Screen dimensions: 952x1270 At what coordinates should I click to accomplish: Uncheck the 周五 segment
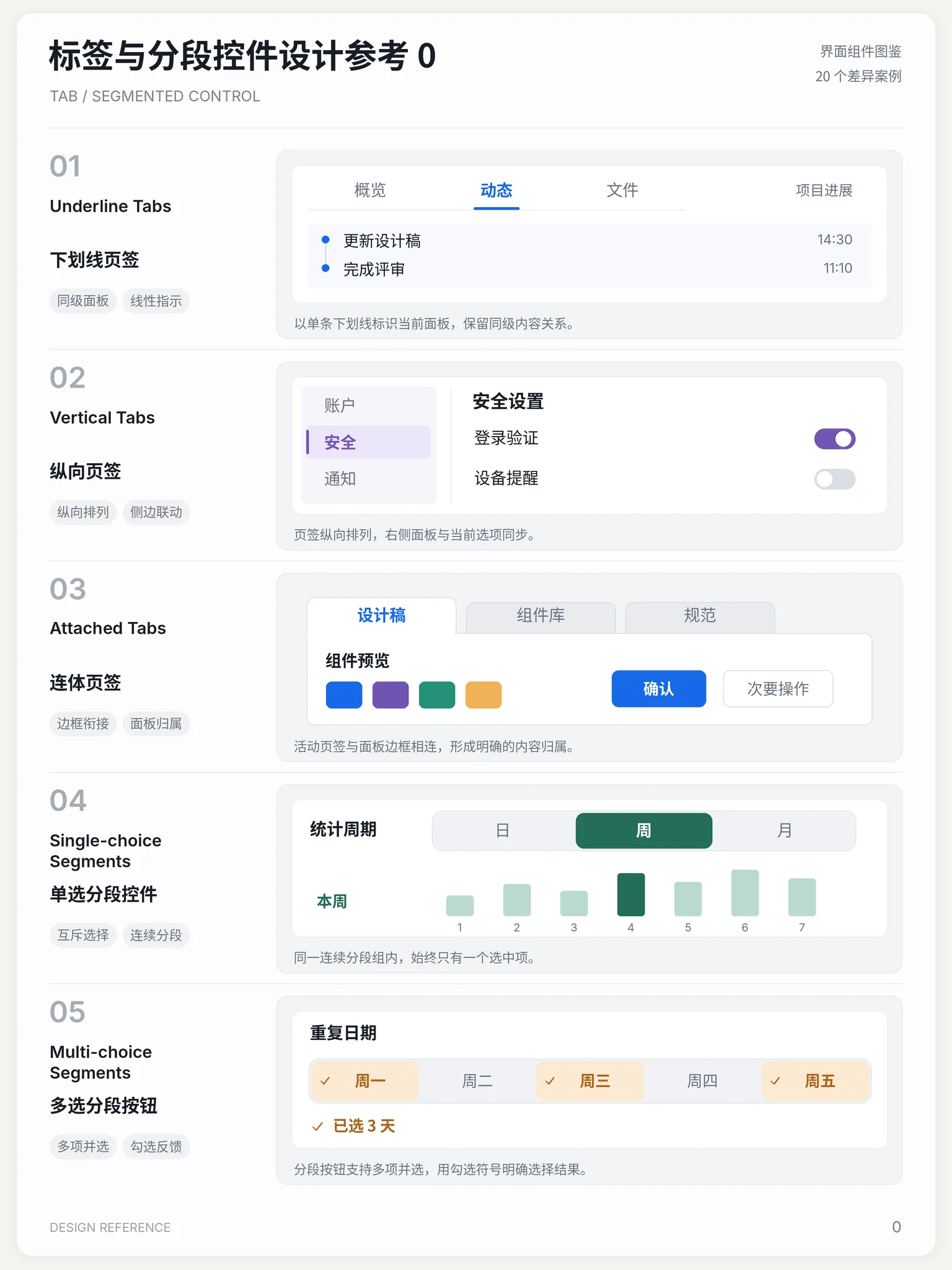[815, 1081]
